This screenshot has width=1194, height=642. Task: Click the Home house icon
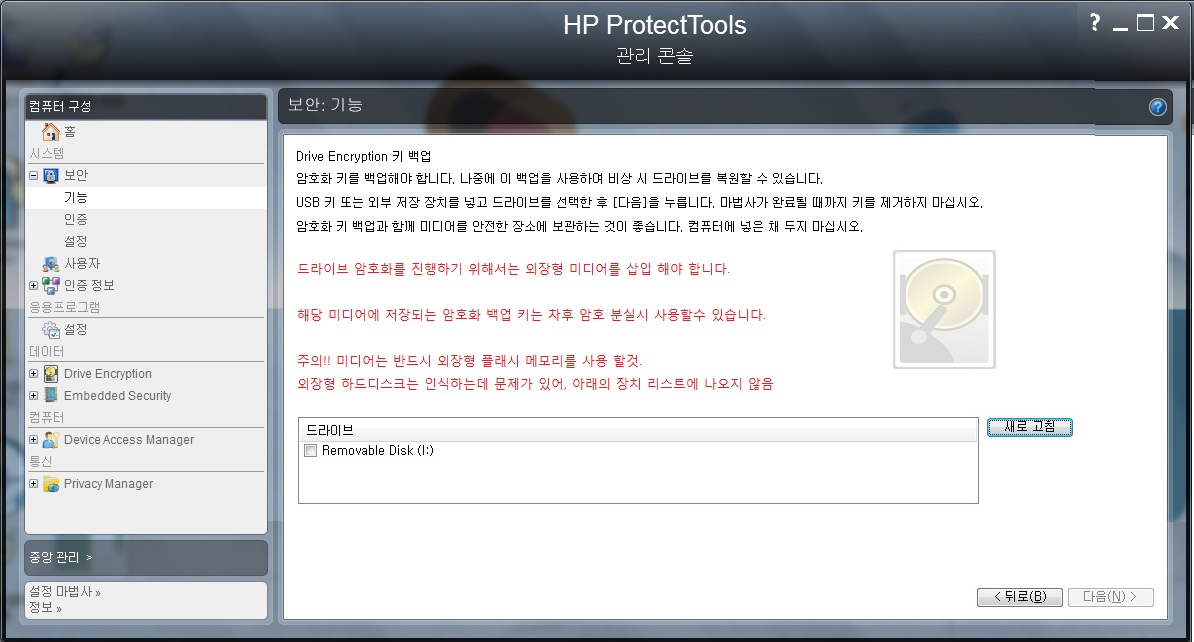point(50,132)
